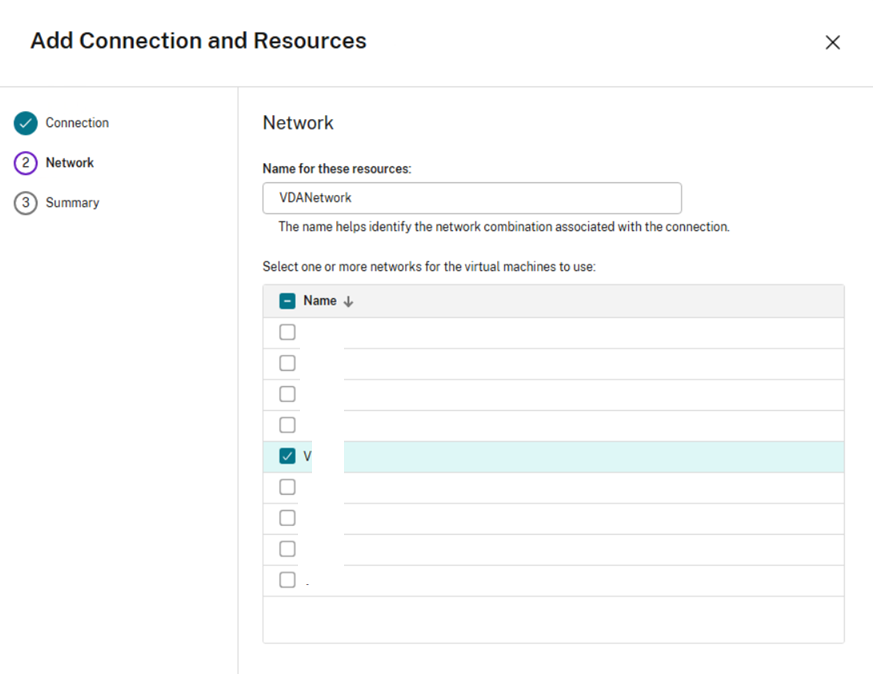Image resolution: width=873 pixels, height=674 pixels.
Task: Enable the second network row checkbox
Action: click(x=287, y=363)
